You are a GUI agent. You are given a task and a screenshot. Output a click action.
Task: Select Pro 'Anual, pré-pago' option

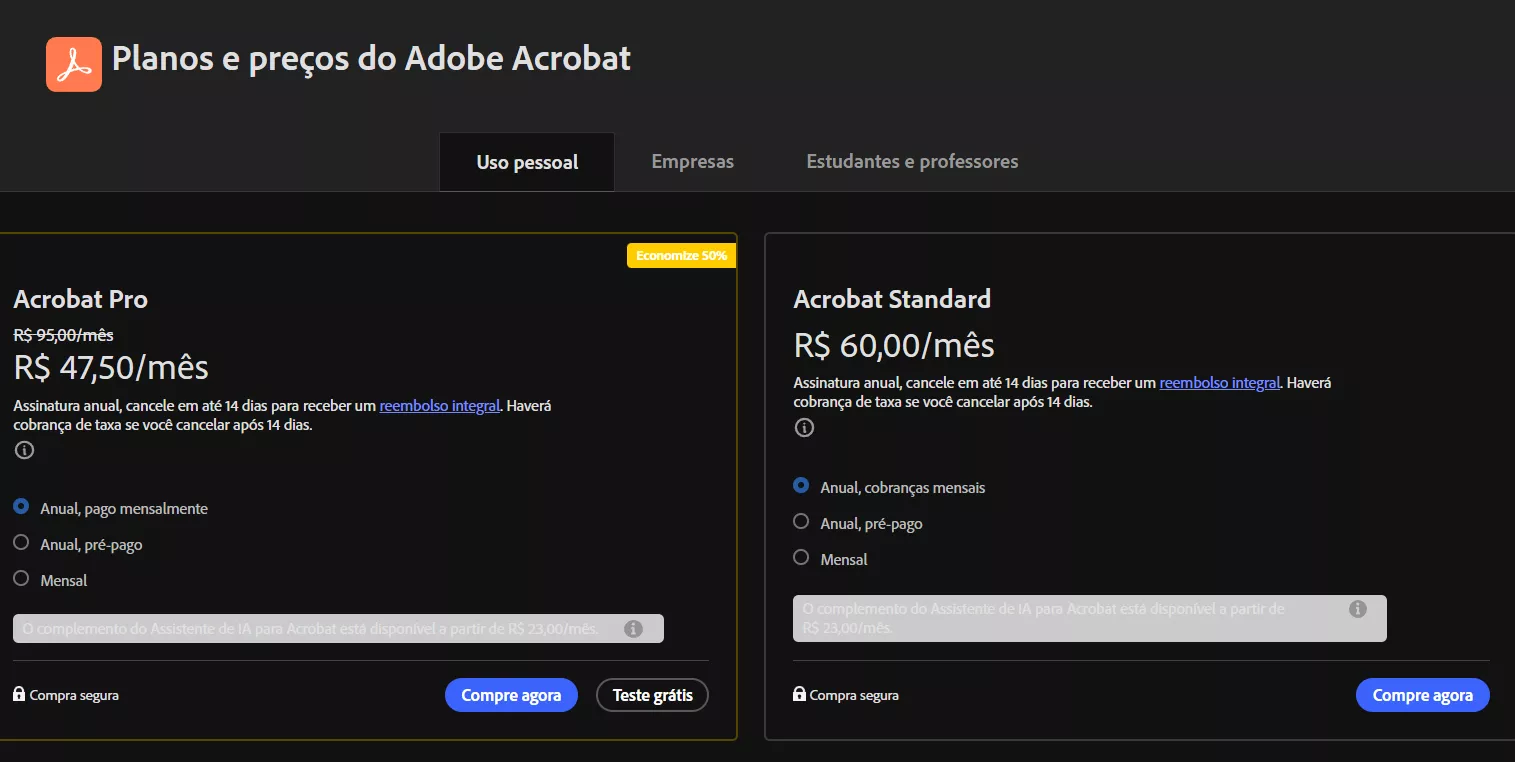click(x=21, y=543)
